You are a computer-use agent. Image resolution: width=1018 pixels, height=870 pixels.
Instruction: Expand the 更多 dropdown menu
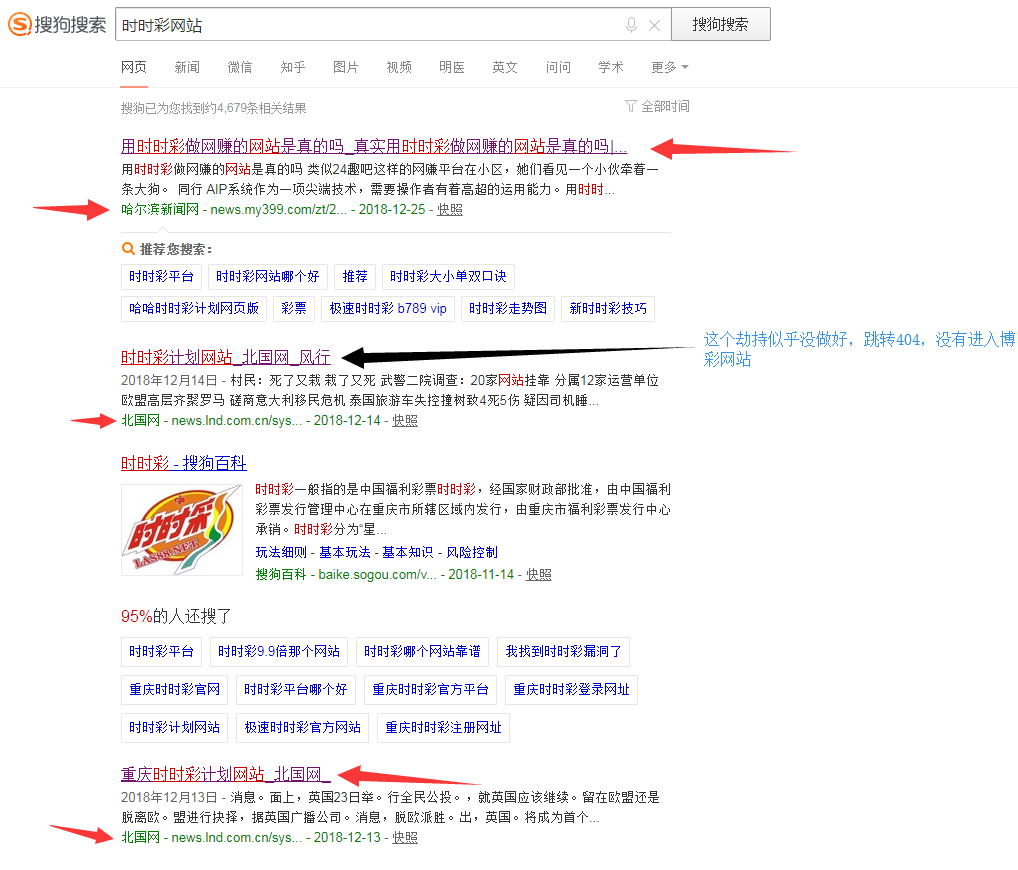coord(669,68)
